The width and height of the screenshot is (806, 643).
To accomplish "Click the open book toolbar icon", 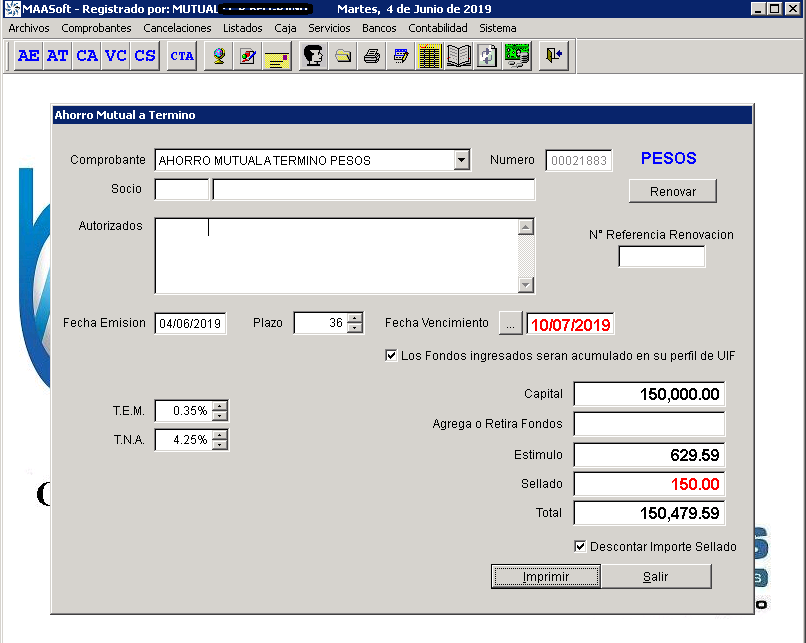I will click(x=459, y=57).
